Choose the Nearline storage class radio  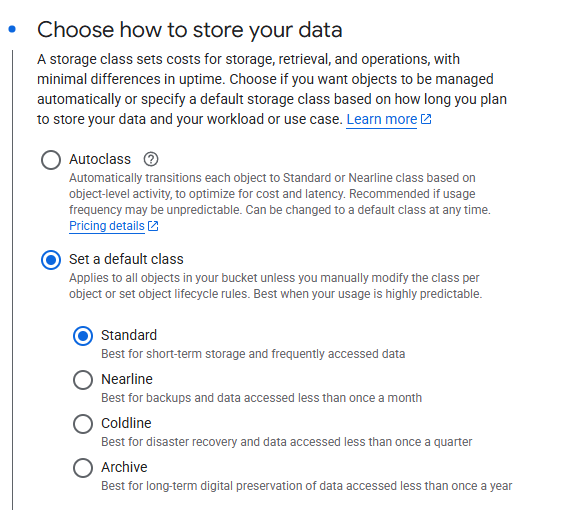[83, 380]
